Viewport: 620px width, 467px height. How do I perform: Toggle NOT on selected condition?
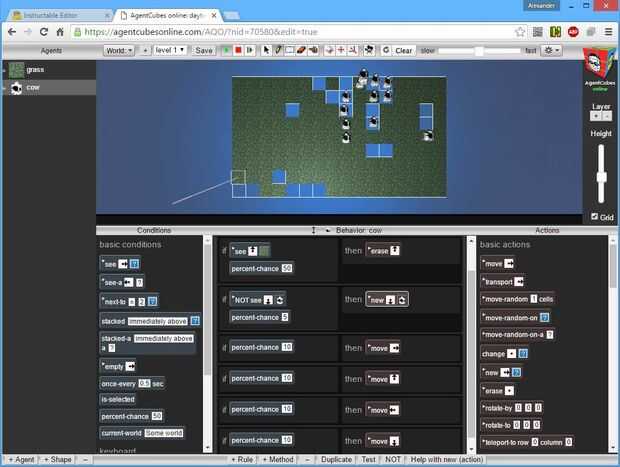pos(392,459)
